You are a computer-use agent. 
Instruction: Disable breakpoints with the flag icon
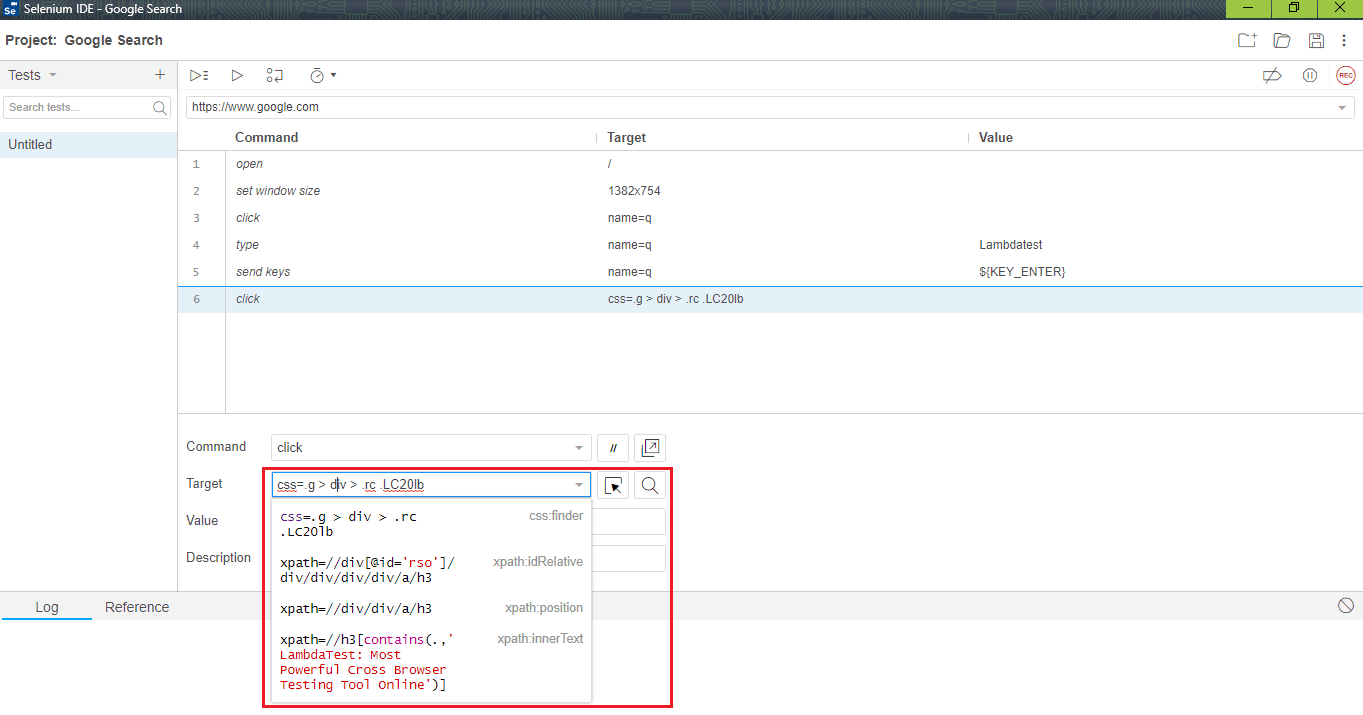1271,75
